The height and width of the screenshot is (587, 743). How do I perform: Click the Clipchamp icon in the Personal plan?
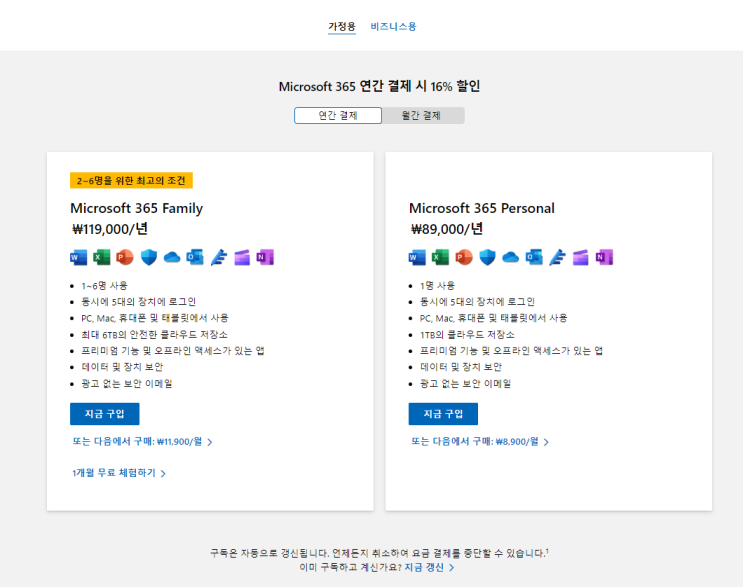[x=580, y=257]
